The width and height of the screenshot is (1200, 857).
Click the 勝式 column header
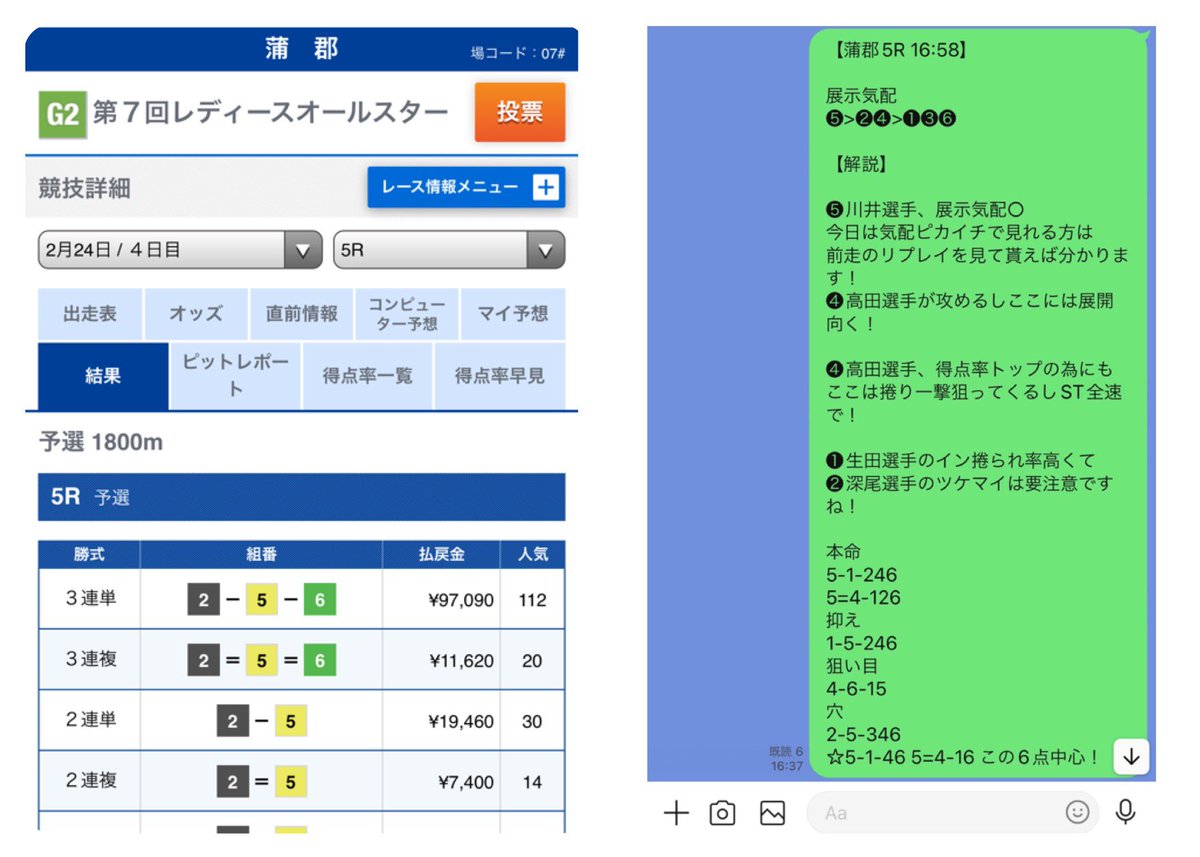(89, 554)
